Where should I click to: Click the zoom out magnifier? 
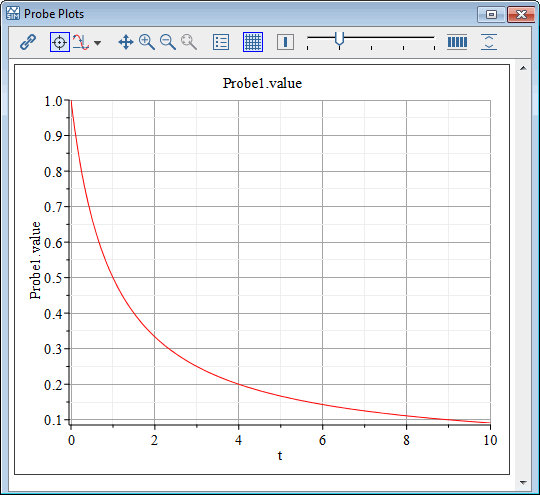(x=168, y=42)
